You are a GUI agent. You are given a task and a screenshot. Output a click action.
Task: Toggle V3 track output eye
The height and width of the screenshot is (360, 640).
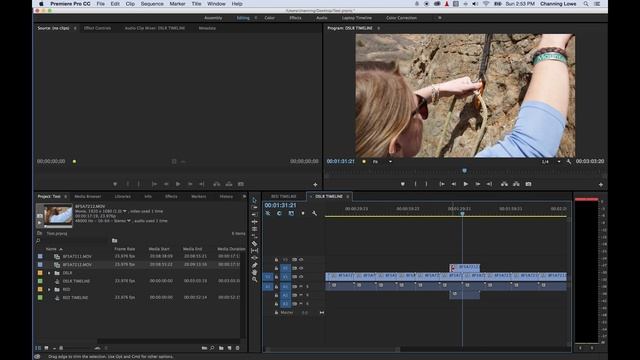[301, 260]
